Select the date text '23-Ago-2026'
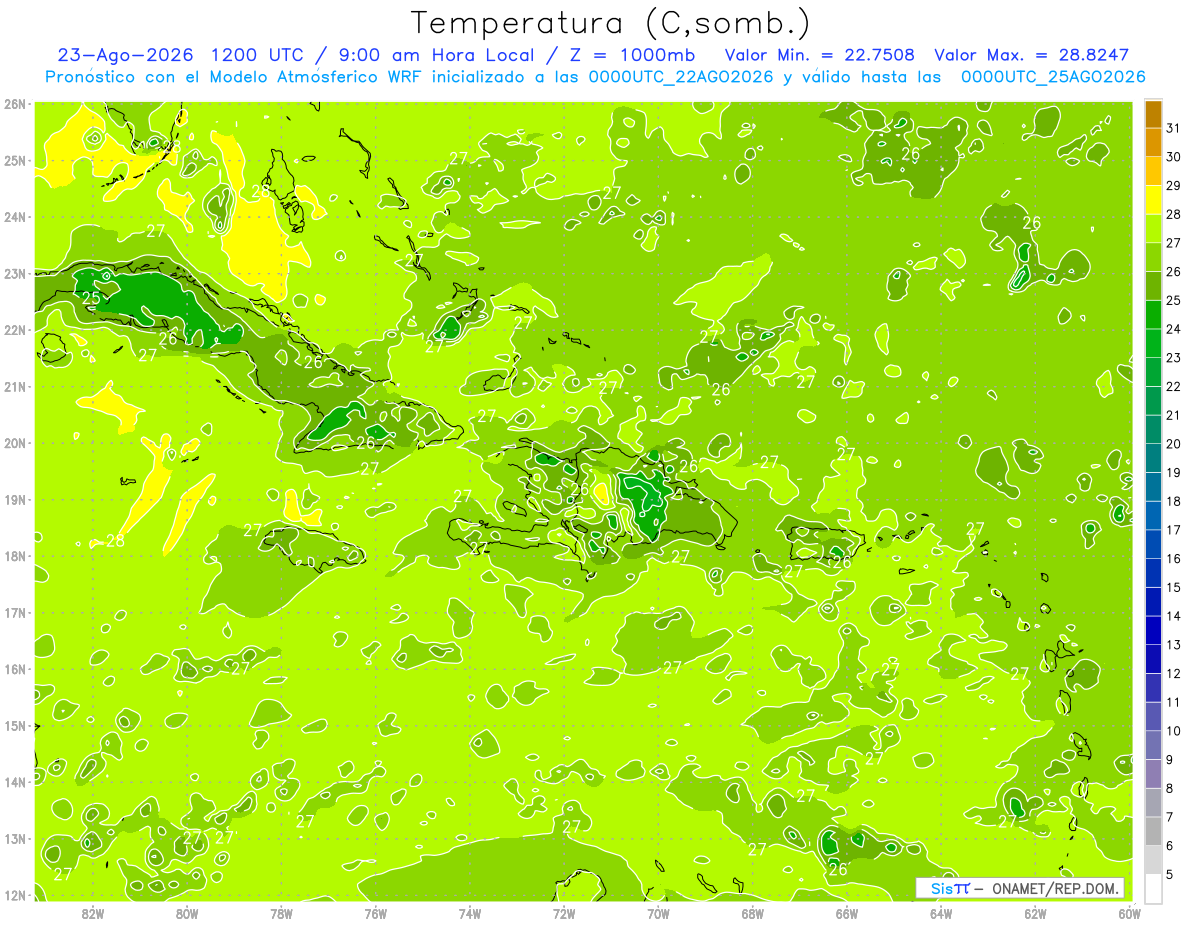 point(124,55)
